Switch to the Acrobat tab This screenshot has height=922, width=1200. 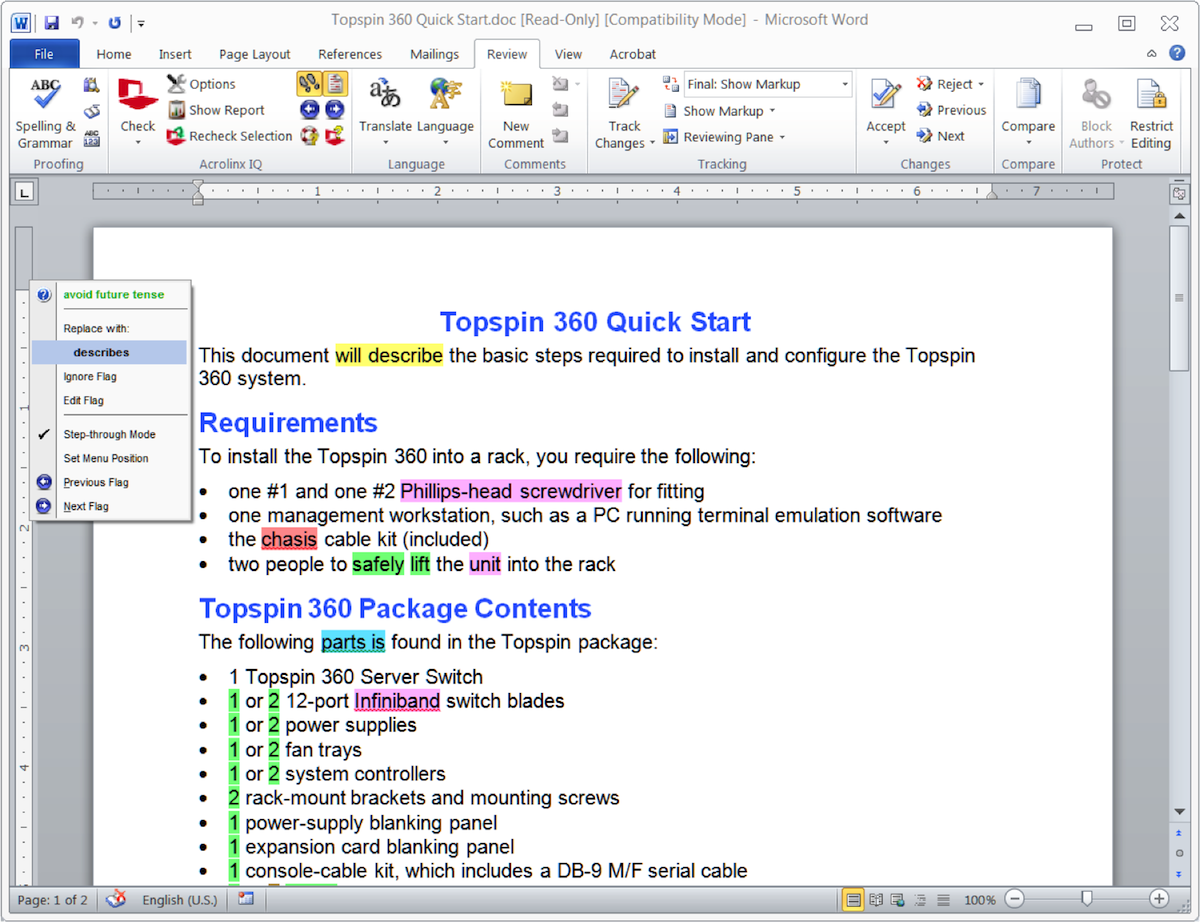(633, 54)
